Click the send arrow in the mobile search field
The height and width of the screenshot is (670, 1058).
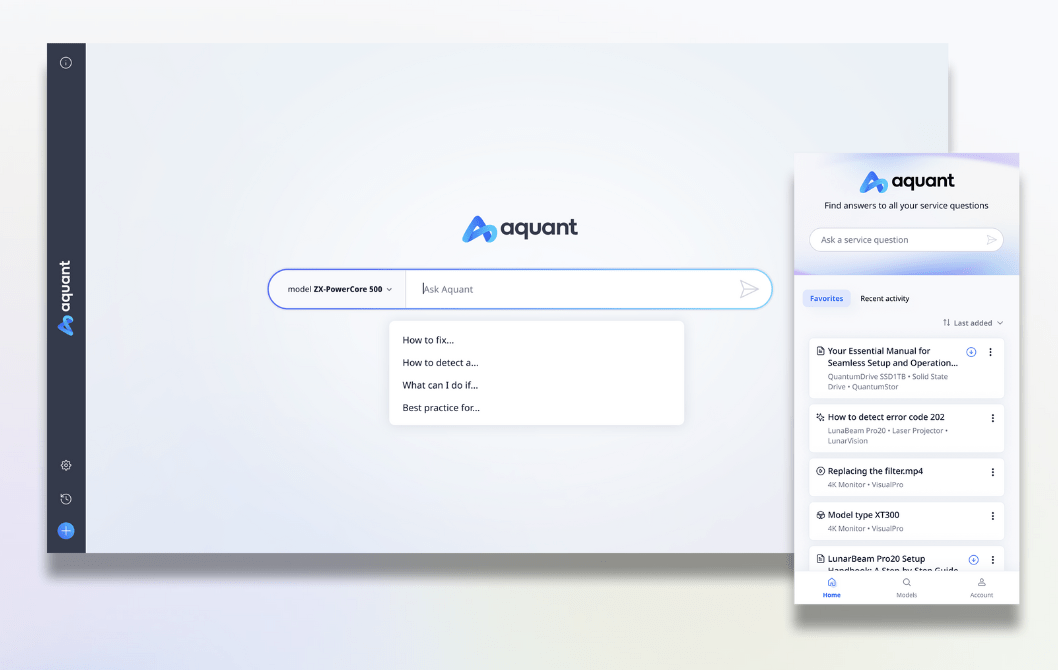click(x=991, y=240)
